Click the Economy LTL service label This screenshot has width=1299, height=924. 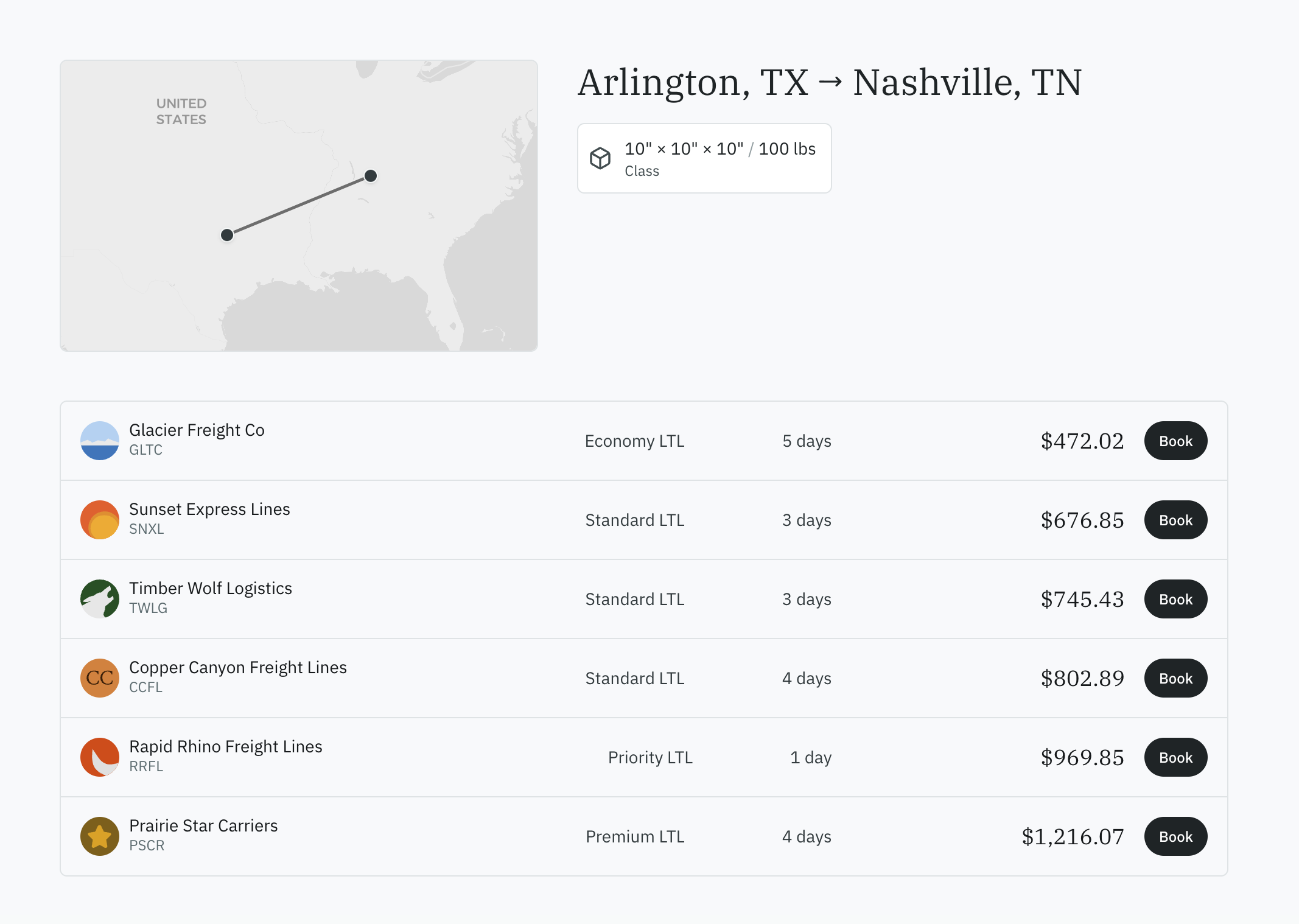[x=634, y=440]
